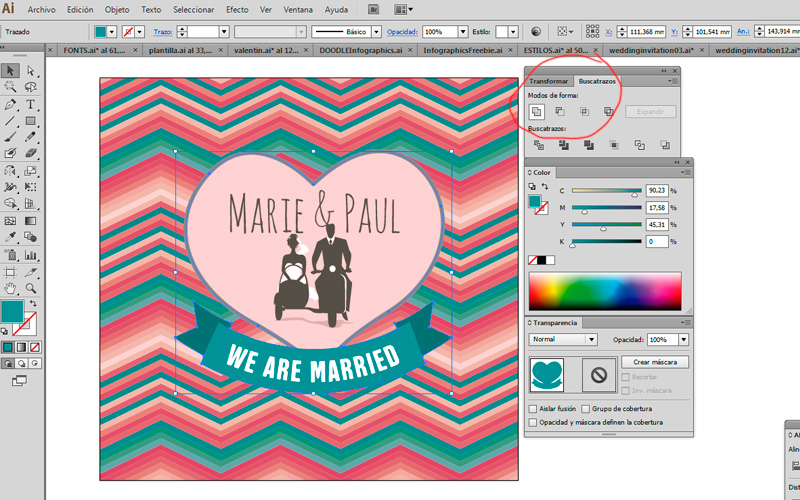This screenshot has height=500, width=800.
Task: Open the Trazo weight dropdown
Action: click(224, 32)
